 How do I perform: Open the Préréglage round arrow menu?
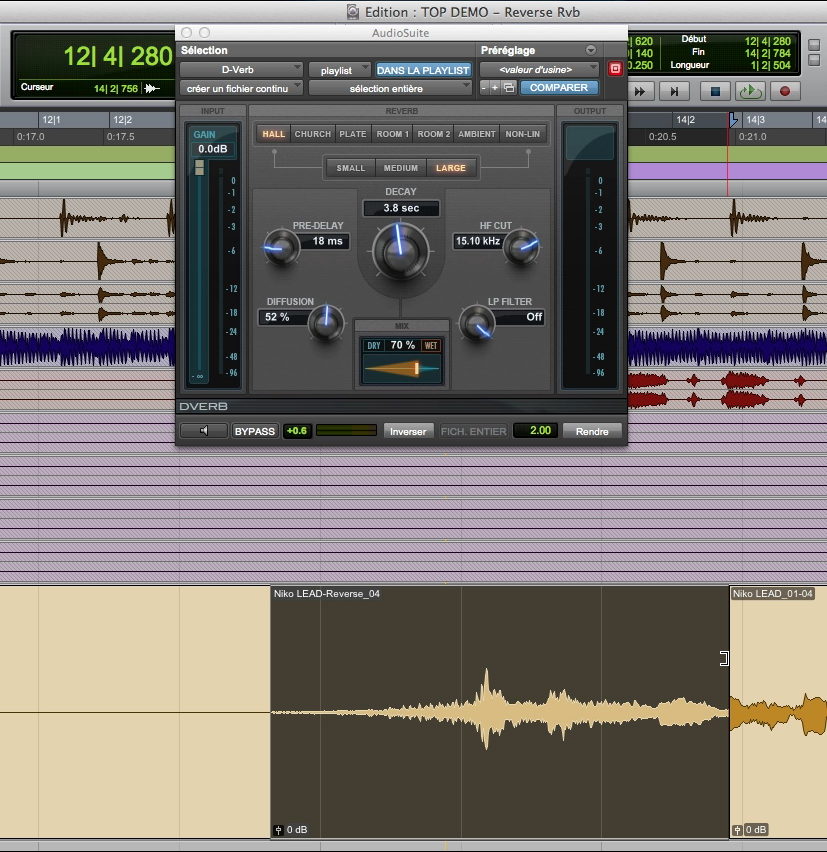(x=591, y=50)
